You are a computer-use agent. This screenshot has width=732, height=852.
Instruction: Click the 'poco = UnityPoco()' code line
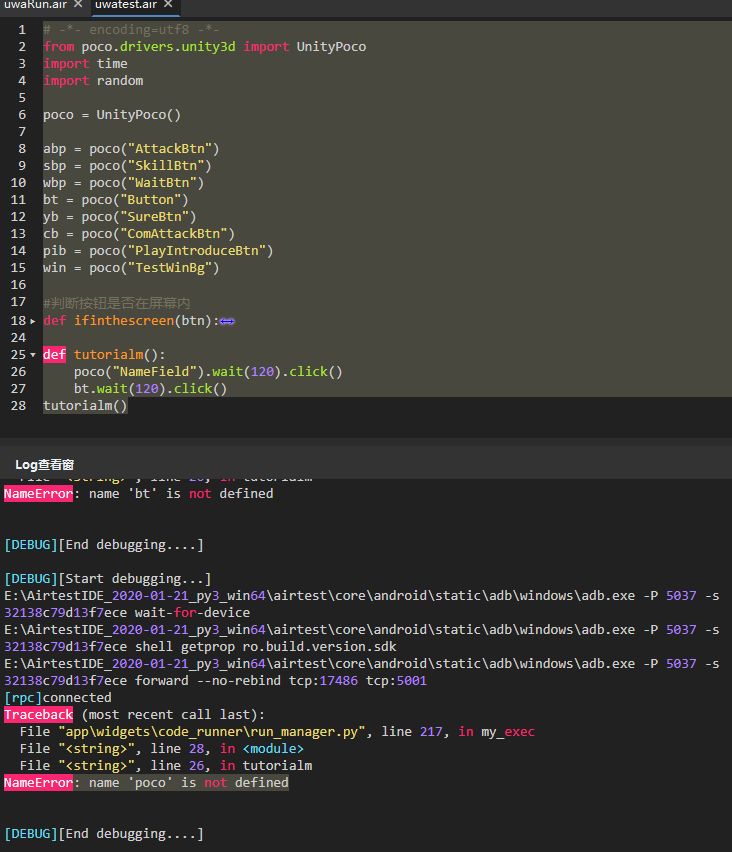coord(112,115)
